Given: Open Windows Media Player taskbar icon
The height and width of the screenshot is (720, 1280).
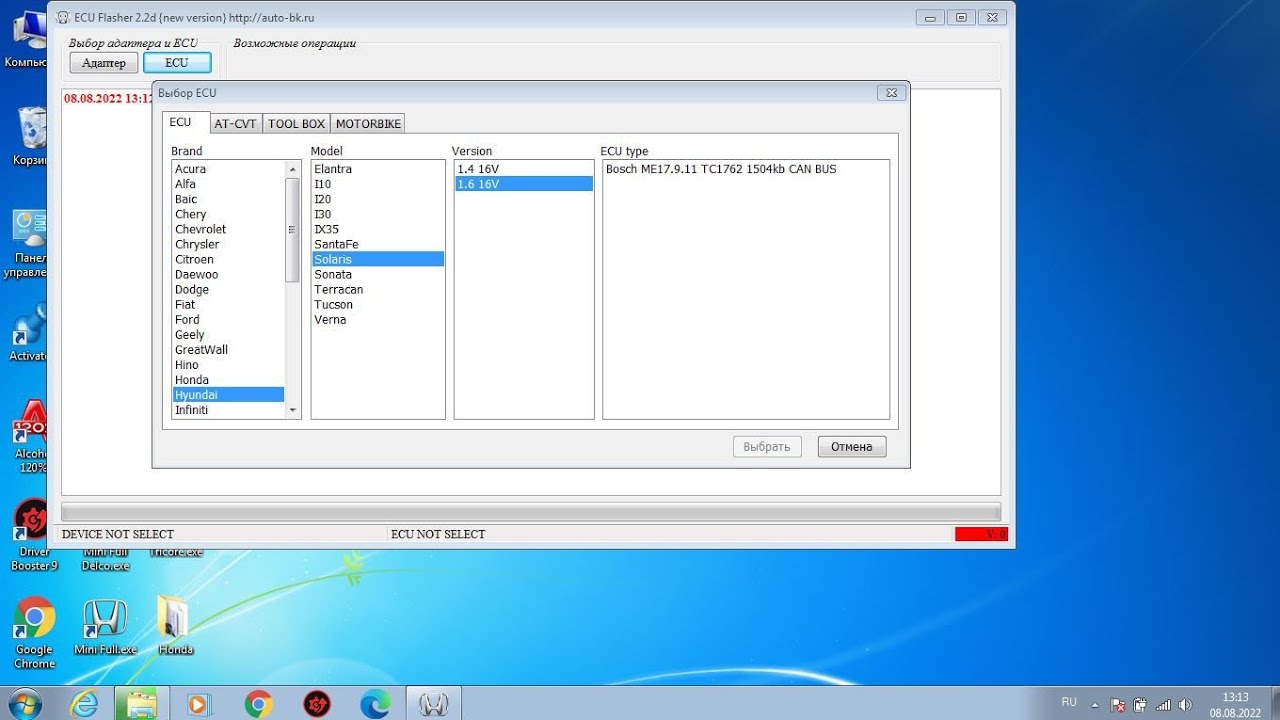Looking at the screenshot, I should click(199, 704).
